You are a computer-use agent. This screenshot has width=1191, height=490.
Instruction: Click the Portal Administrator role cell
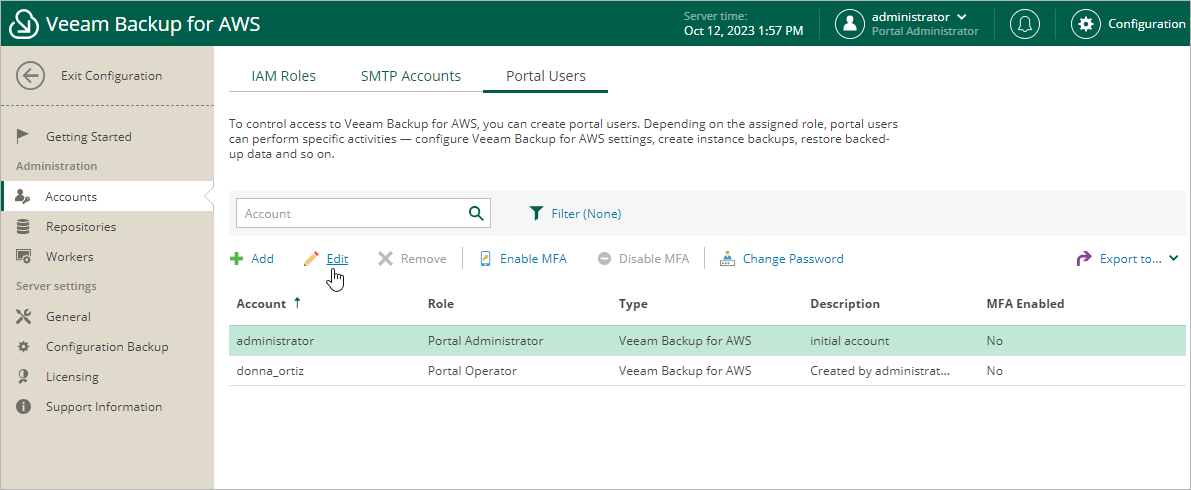point(485,341)
